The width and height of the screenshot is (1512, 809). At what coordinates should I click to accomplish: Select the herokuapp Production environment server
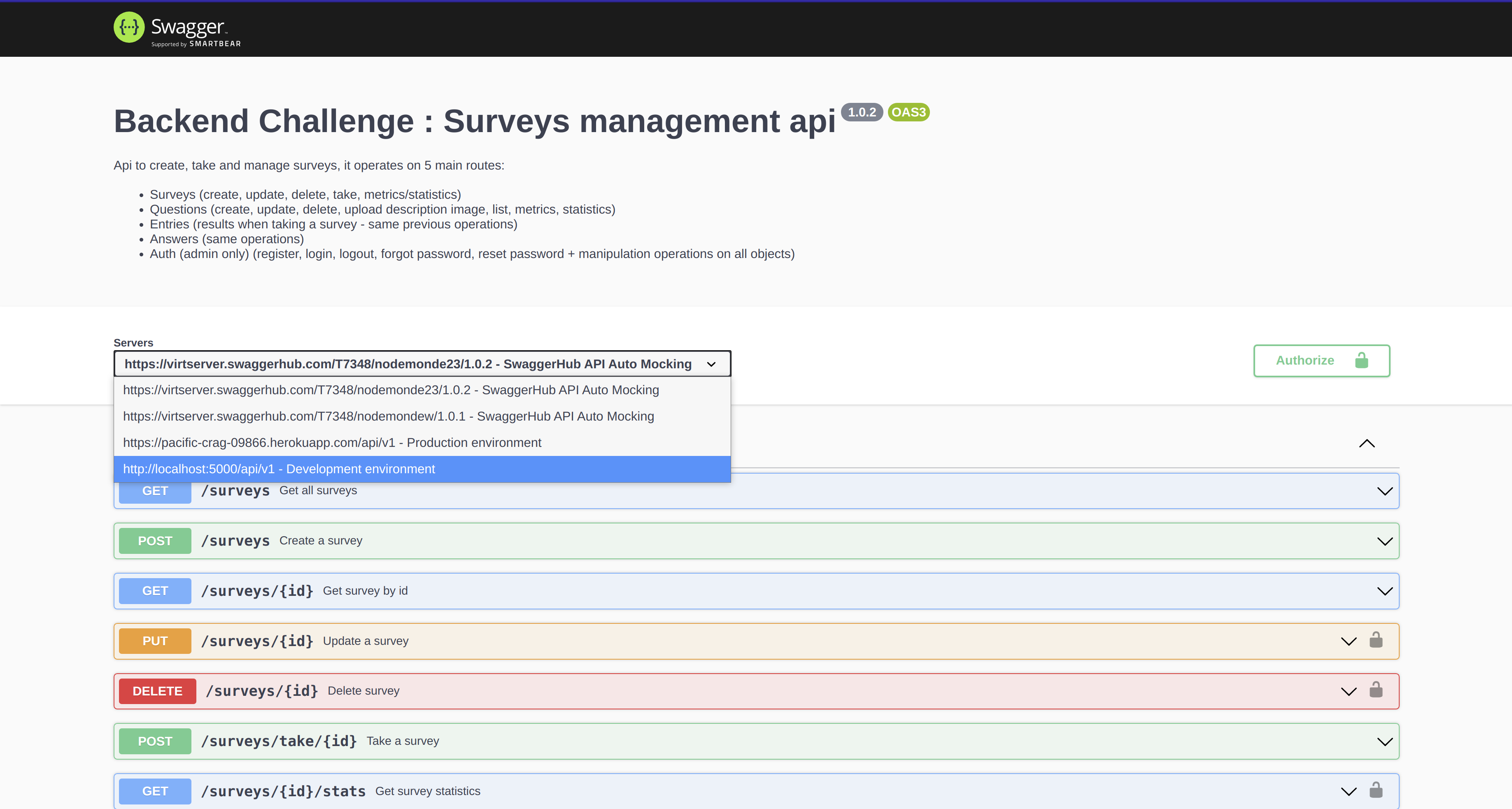point(422,443)
